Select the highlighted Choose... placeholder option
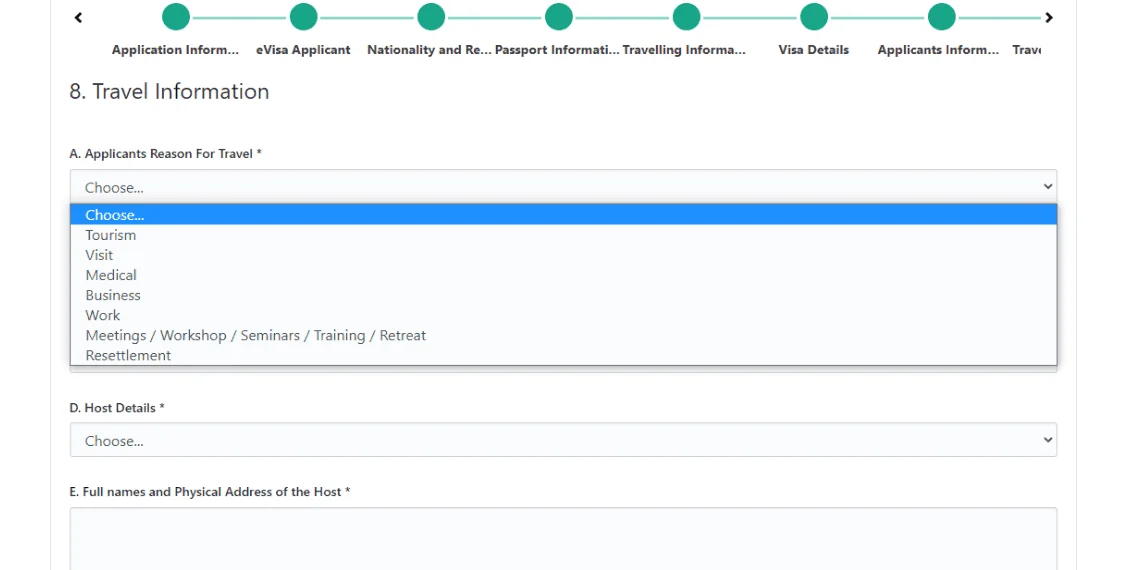1135x570 pixels. click(115, 215)
